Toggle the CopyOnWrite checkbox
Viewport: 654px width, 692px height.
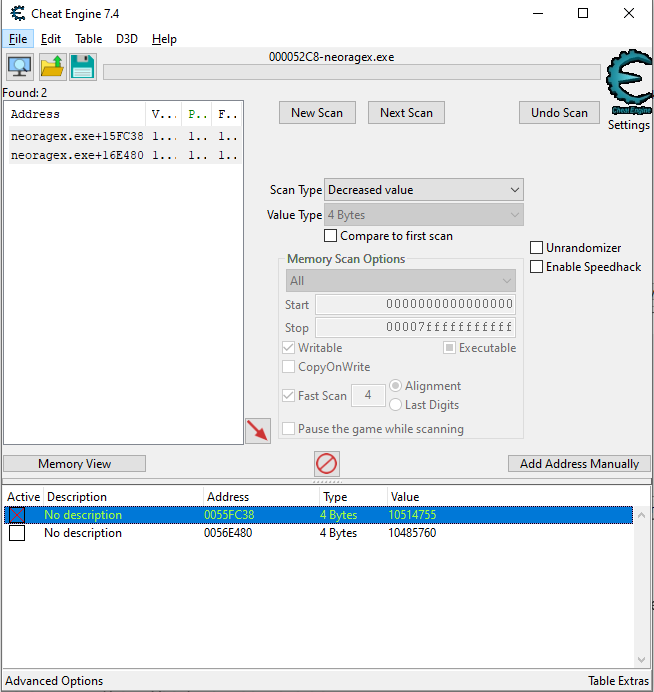[x=289, y=367]
